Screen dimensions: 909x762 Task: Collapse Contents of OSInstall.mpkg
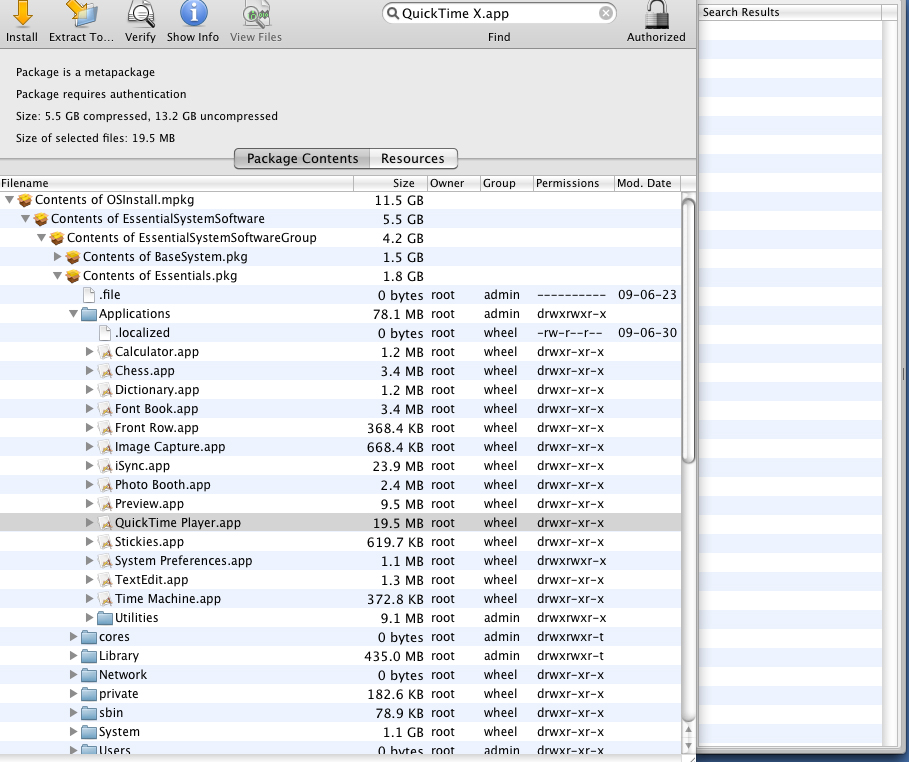pyautogui.click(x=9, y=200)
